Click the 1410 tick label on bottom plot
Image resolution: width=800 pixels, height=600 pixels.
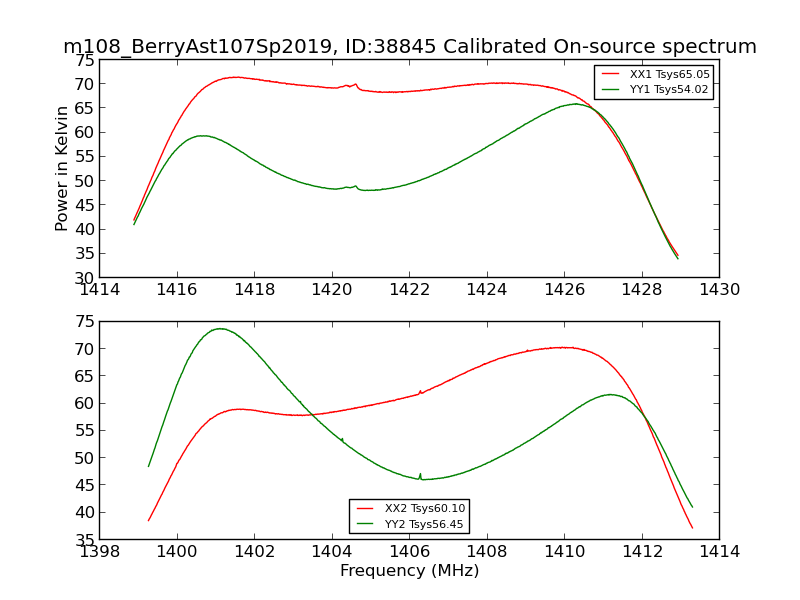(x=565, y=552)
